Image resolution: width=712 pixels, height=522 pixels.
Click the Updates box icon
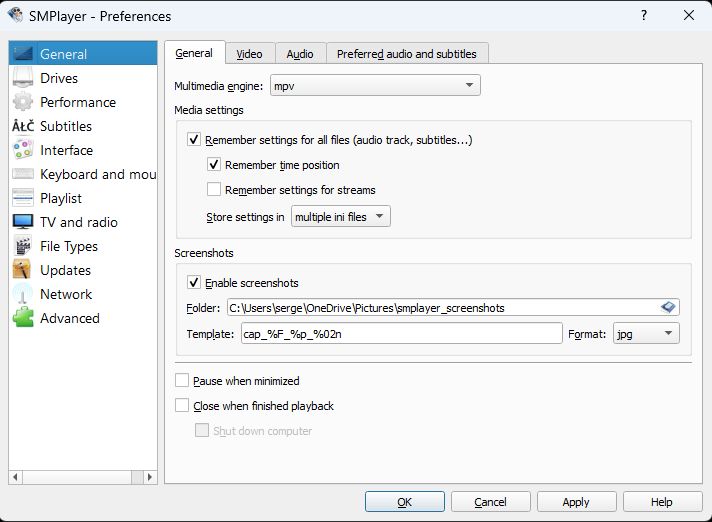[x=23, y=270]
